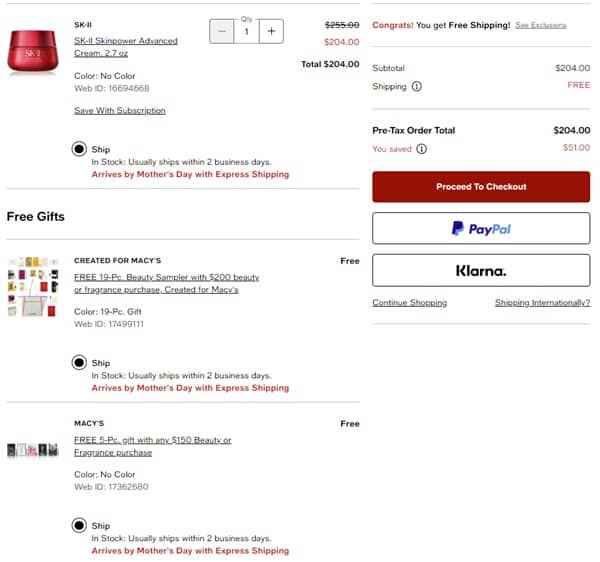Click Save With Subscription link
Screen dimensions: 600x562
tap(116, 110)
